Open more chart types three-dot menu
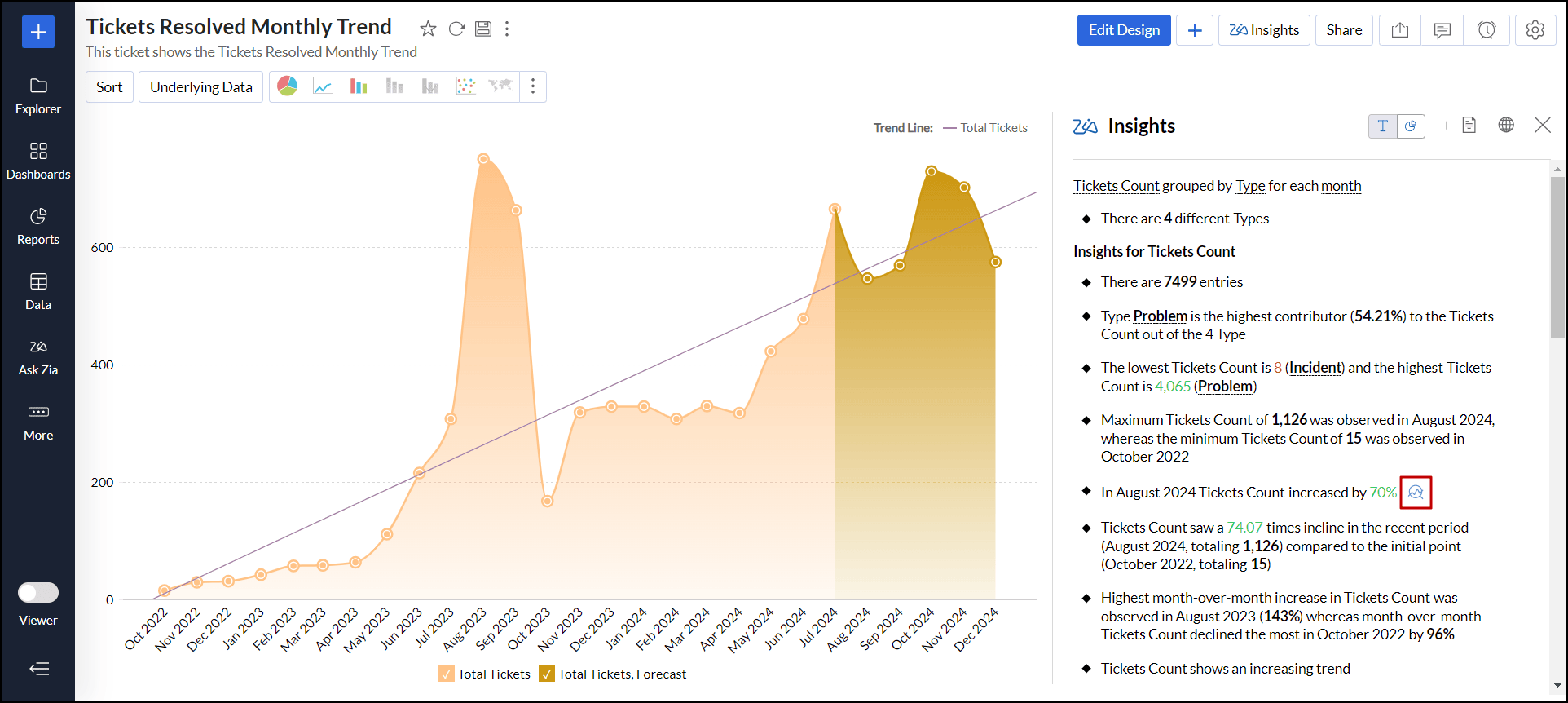Screen dimensions: 1568x703 click(533, 86)
